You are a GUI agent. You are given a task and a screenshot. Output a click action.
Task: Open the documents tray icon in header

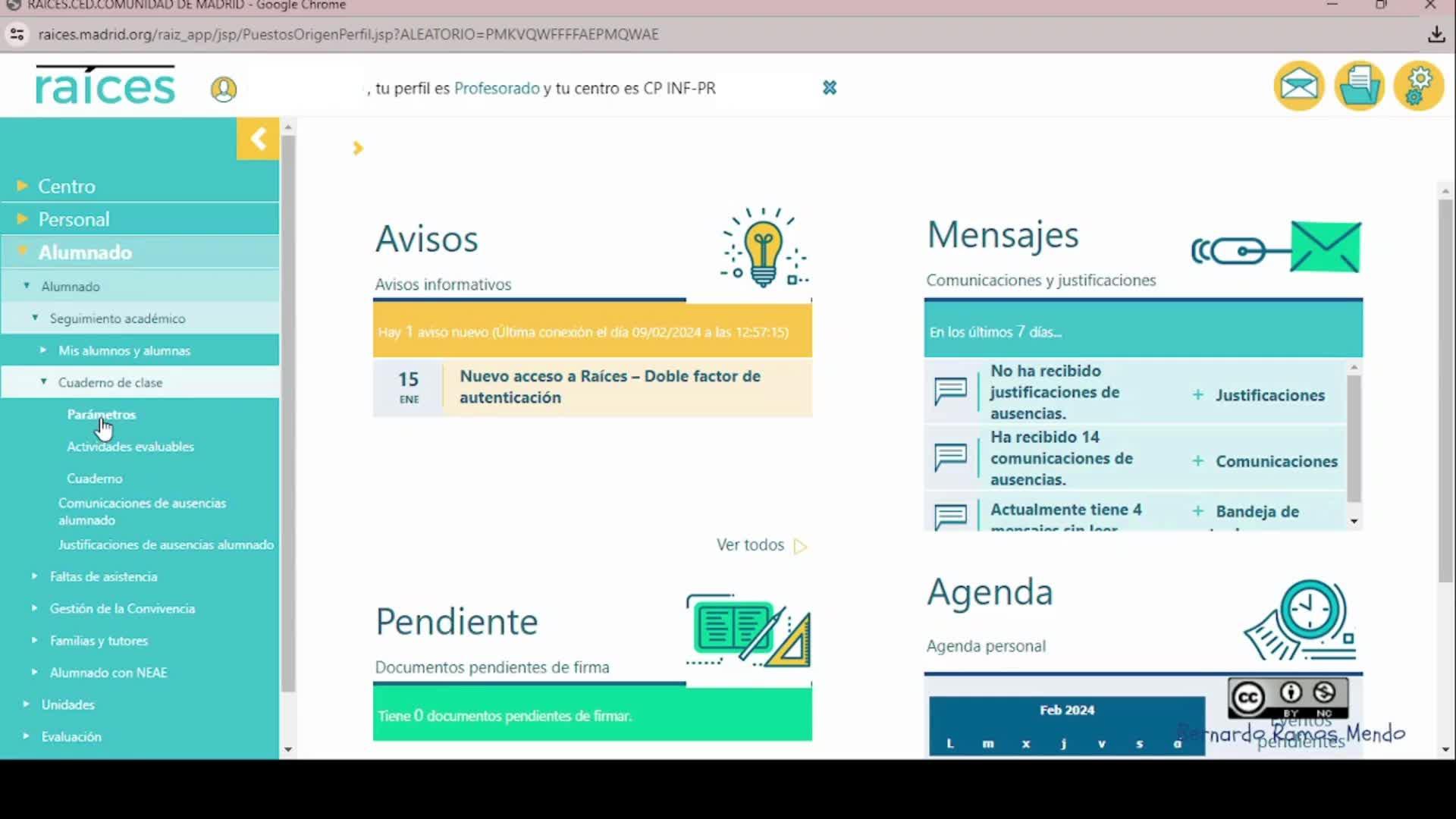(x=1359, y=86)
